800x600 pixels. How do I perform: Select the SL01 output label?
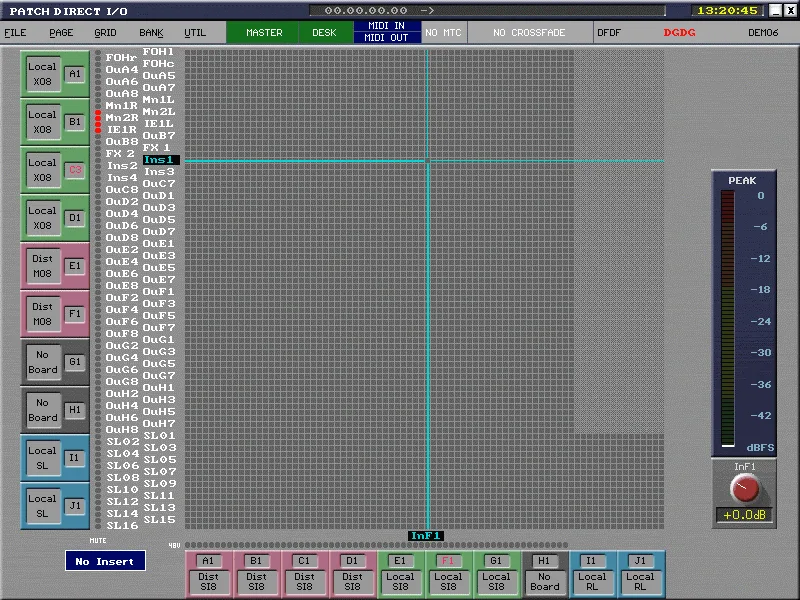pos(159,435)
